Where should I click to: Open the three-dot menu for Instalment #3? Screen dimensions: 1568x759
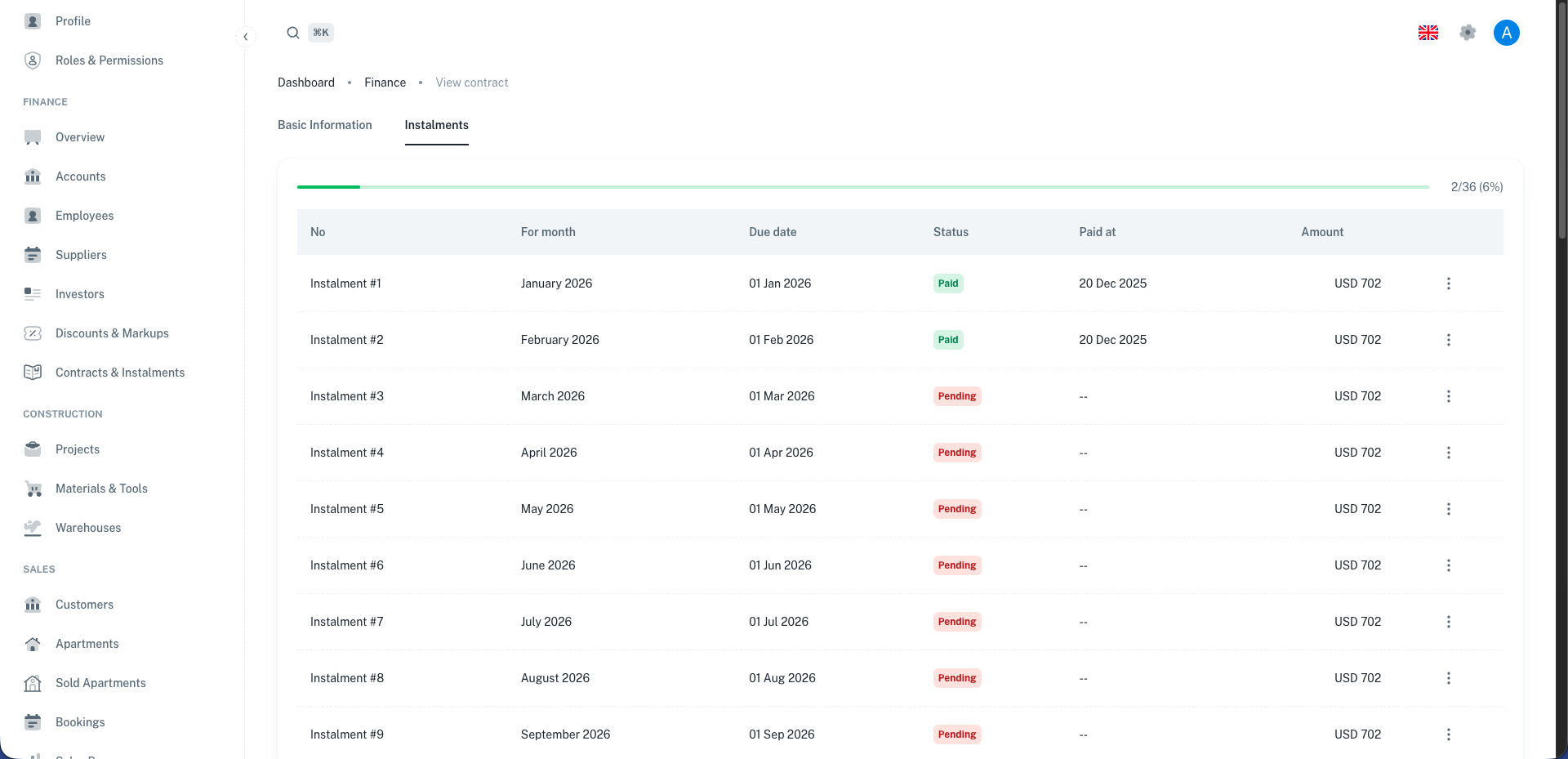point(1449,396)
